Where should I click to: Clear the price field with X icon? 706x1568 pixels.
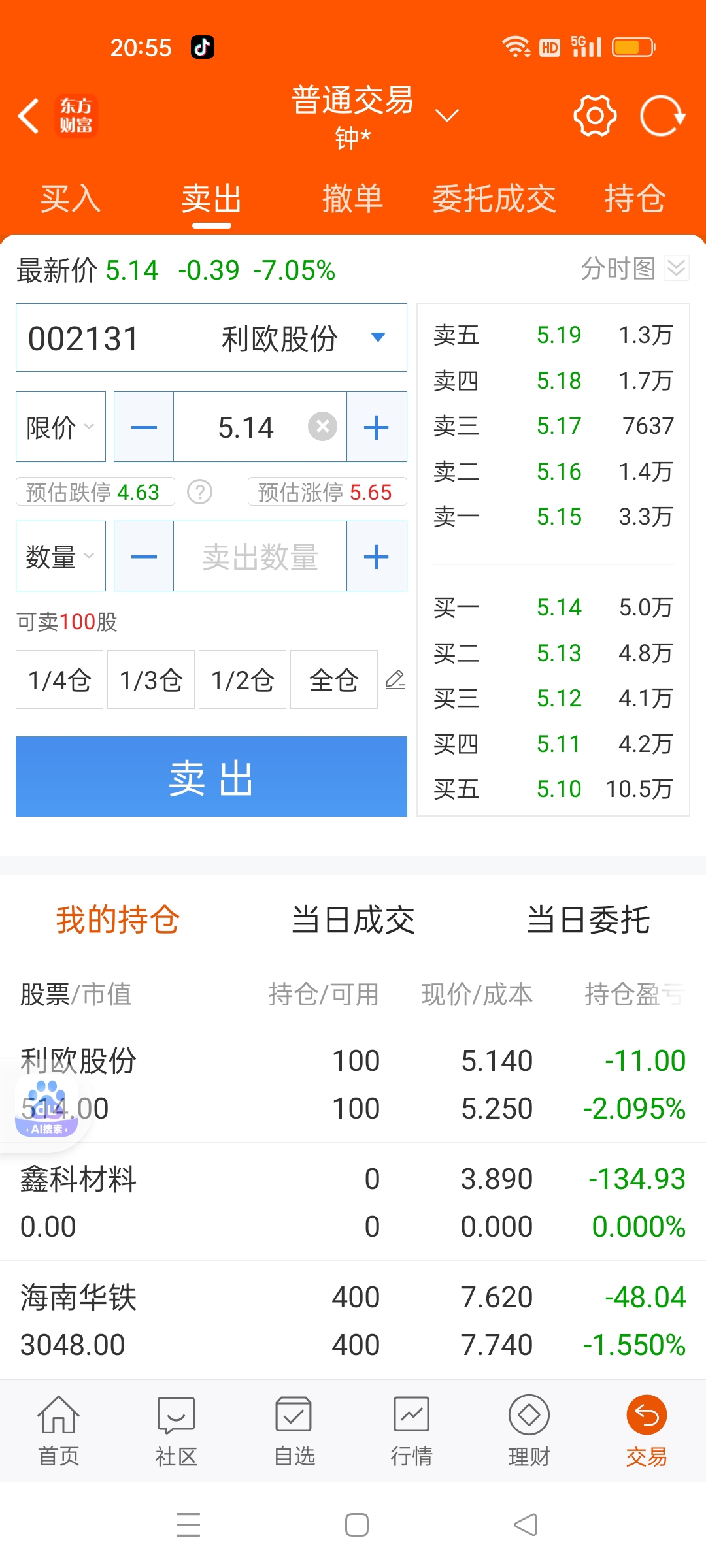click(x=322, y=427)
